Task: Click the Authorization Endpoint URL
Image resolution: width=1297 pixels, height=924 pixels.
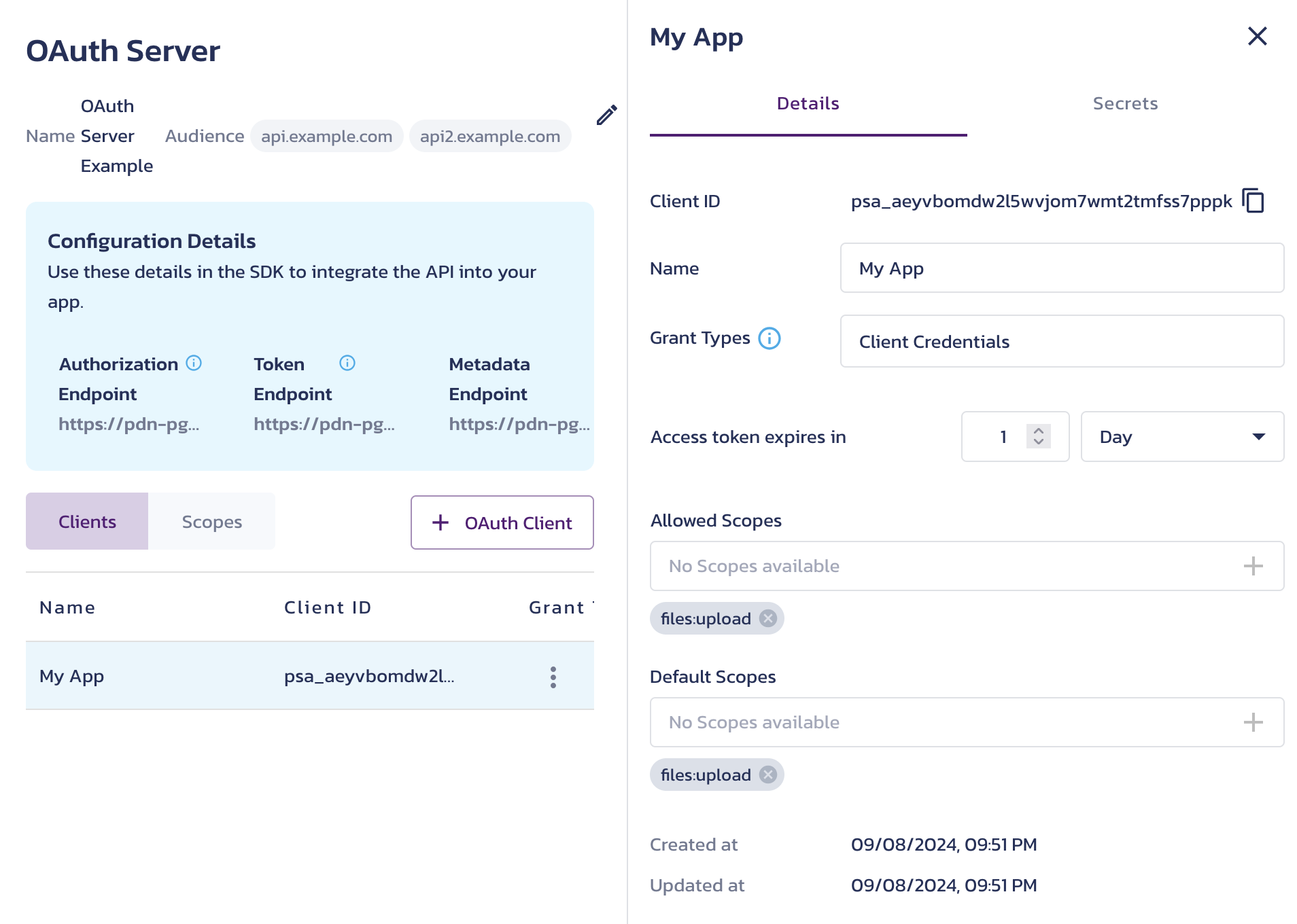Action: (x=129, y=424)
